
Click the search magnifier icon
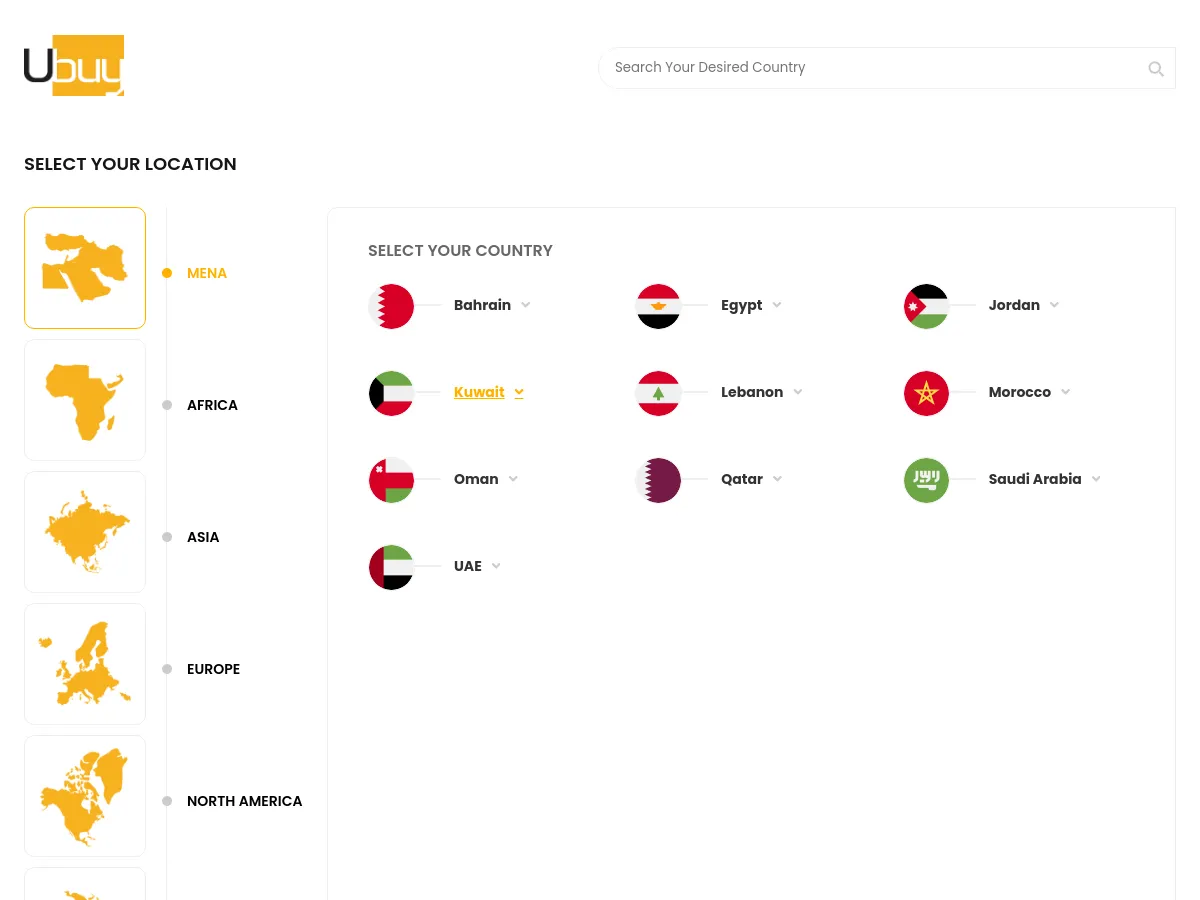(x=1156, y=69)
